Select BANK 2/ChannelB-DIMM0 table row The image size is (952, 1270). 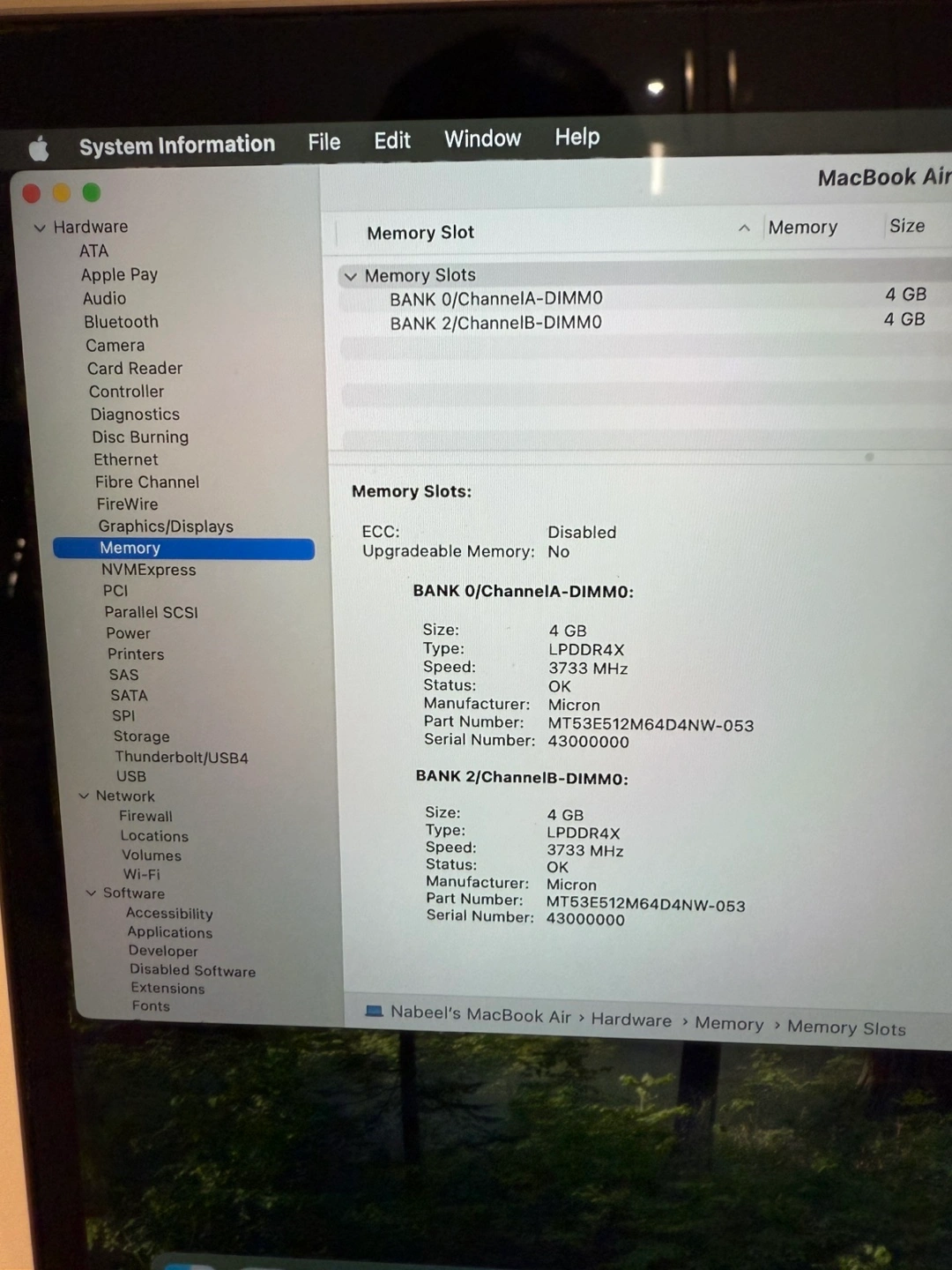[x=645, y=321]
